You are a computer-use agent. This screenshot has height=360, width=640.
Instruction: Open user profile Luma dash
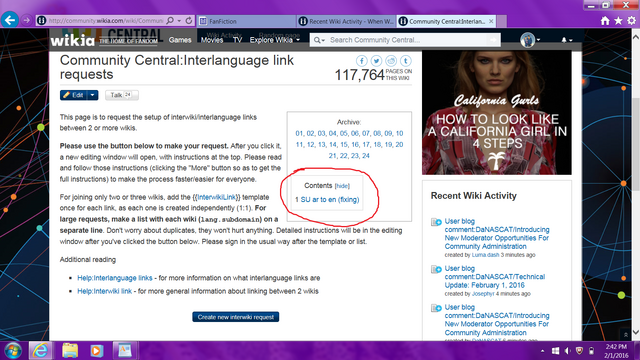tap(485, 255)
